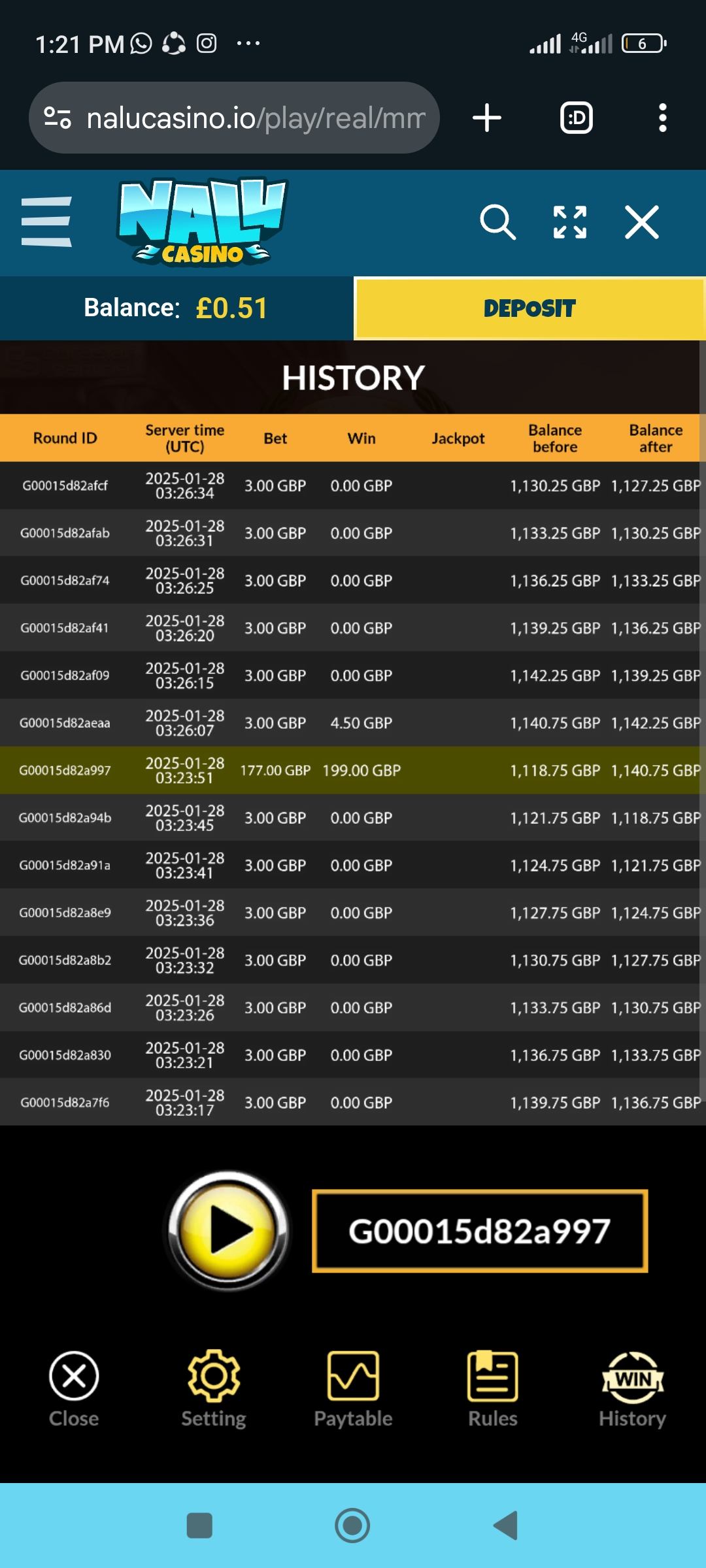Close the game with X icon
Image resolution: width=706 pixels, height=1568 pixels.
pos(641,222)
